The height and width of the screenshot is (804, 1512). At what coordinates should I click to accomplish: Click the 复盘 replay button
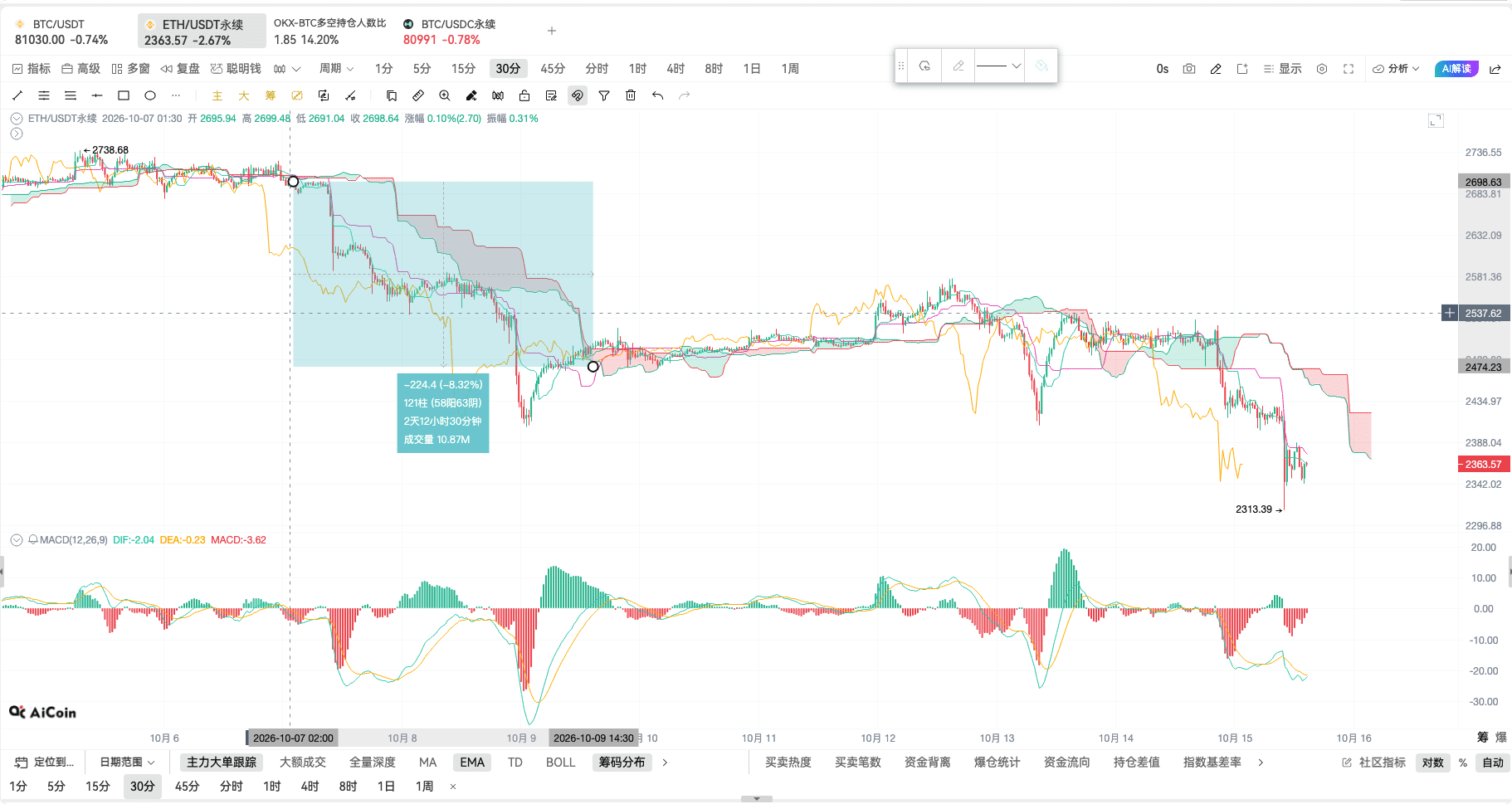coord(180,69)
